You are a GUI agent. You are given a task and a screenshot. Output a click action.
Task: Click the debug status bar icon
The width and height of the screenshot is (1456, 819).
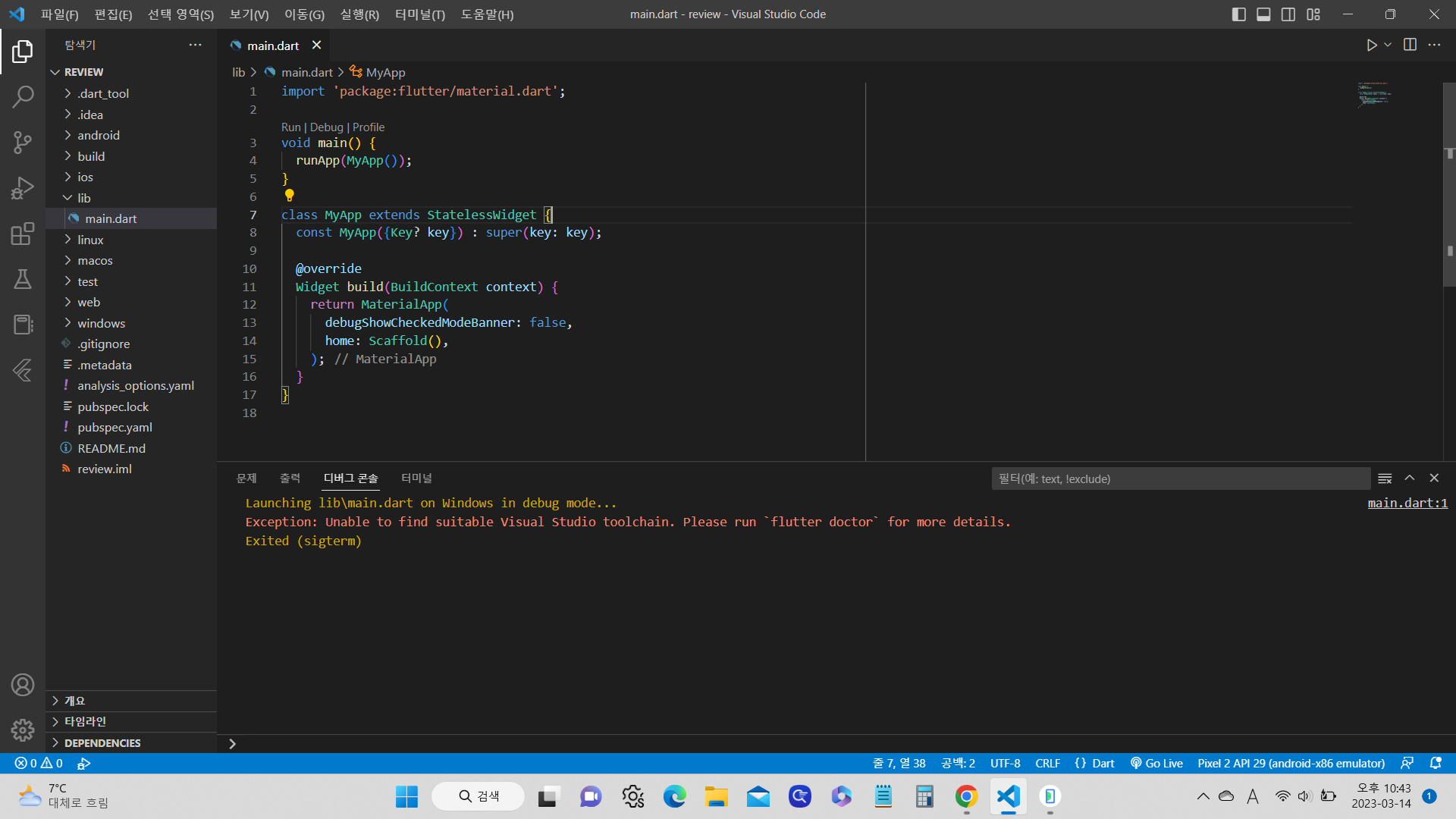pyautogui.click(x=84, y=764)
